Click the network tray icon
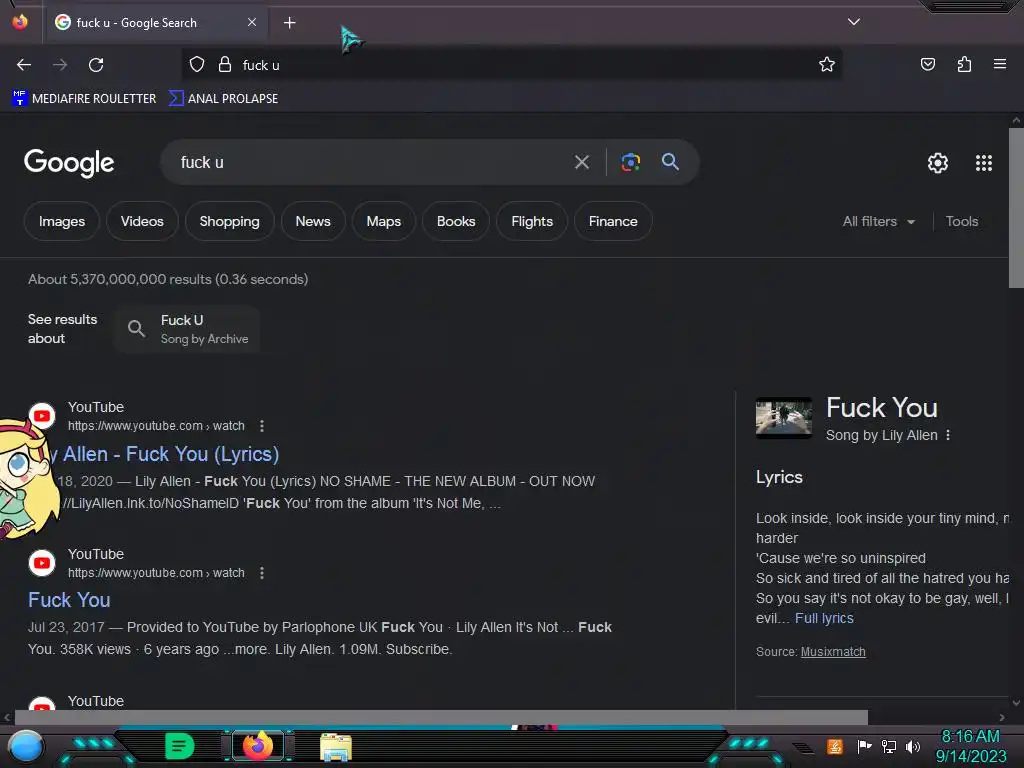The width and height of the screenshot is (1024, 768). (x=888, y=746)
